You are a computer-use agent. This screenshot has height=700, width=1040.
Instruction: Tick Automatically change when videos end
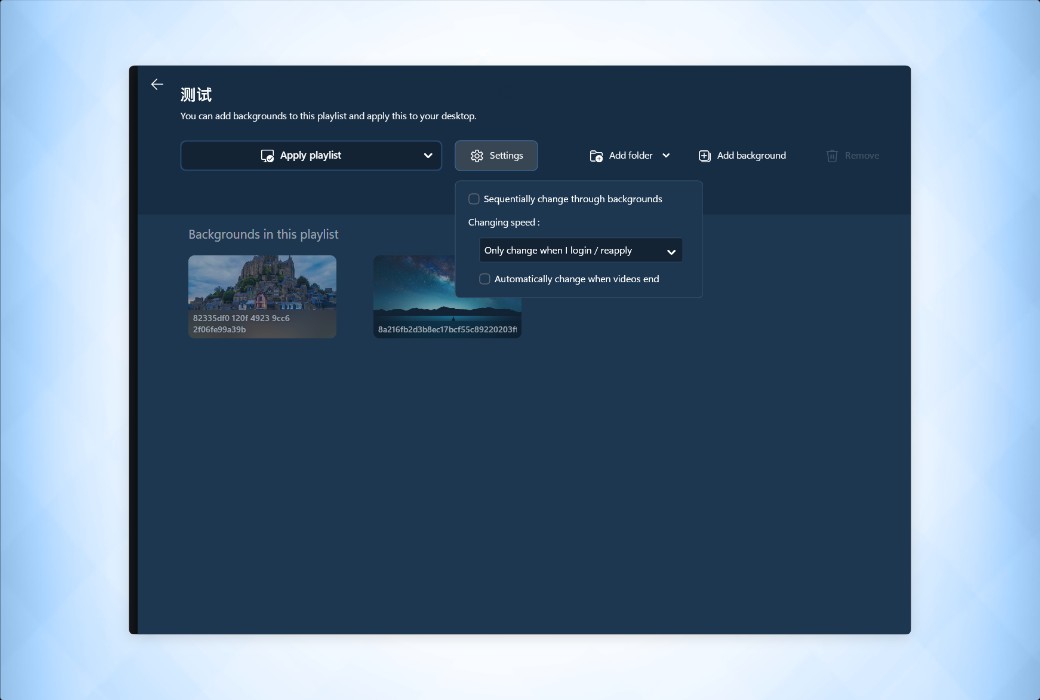coord(485,279)
